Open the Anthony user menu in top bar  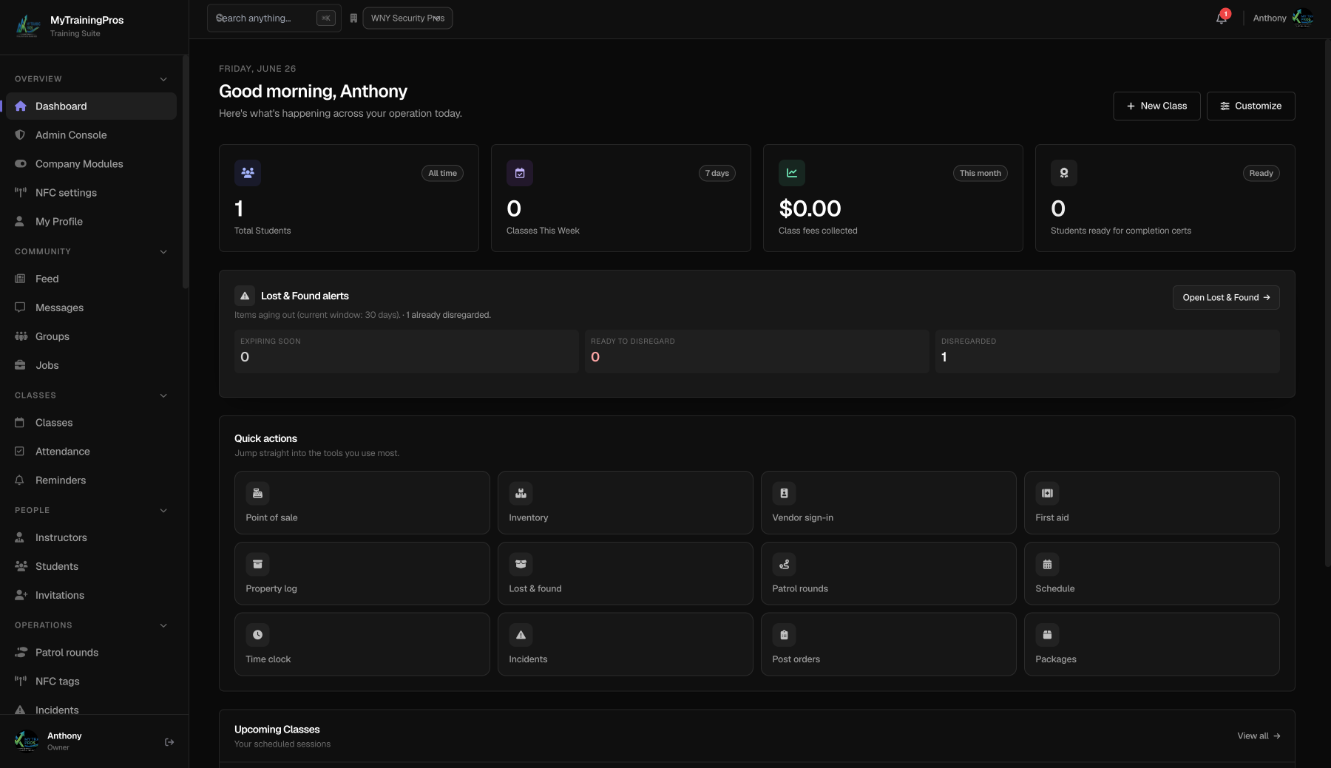pyautogui.click(x=1283, y=18)
